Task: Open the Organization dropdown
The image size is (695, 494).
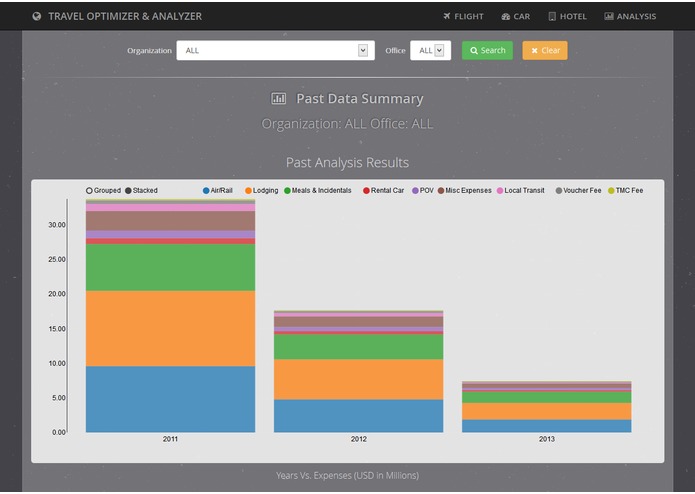Action: (275, 51)
